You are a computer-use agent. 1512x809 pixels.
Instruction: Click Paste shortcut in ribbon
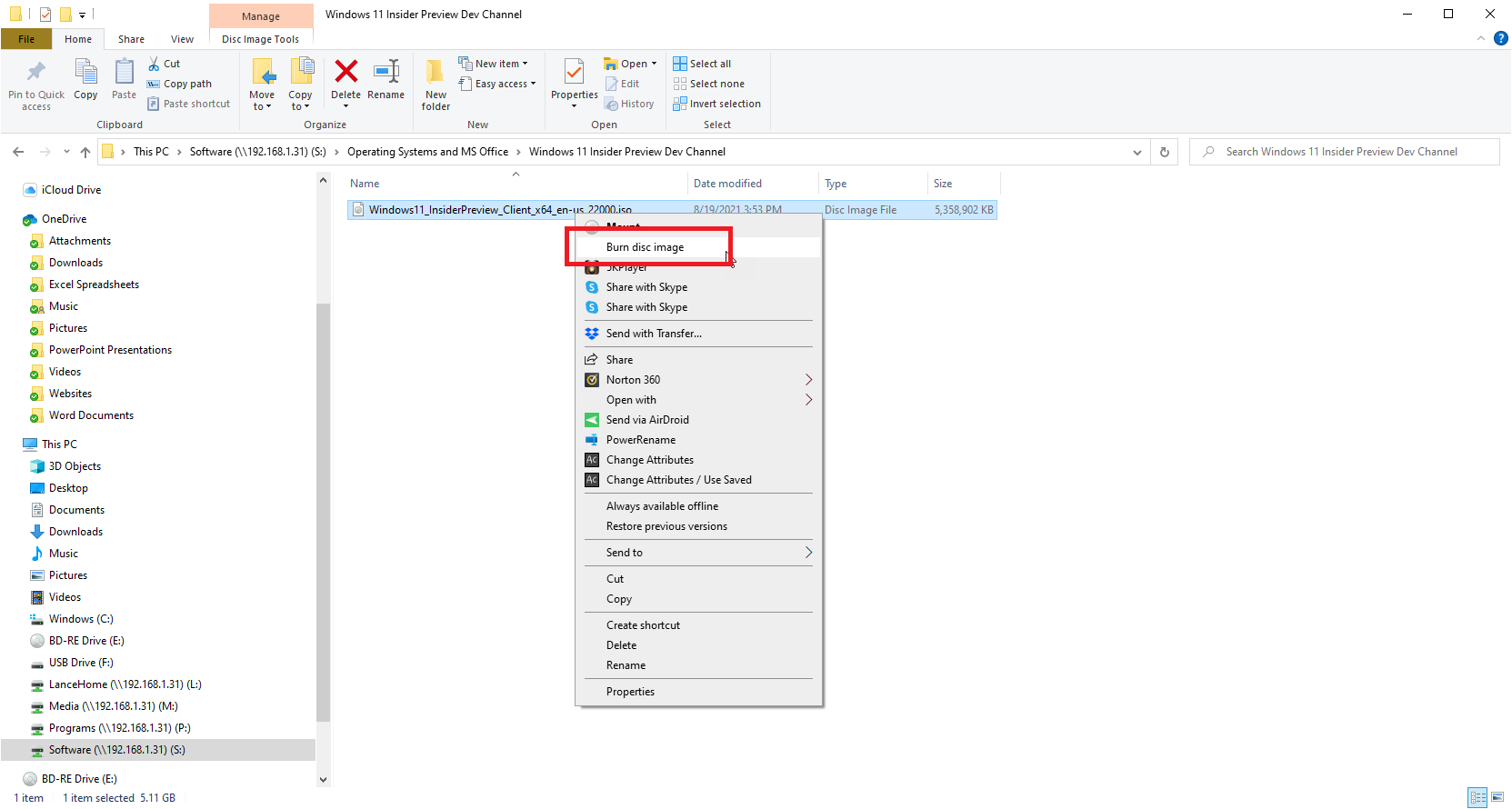[x=189, y=104]
